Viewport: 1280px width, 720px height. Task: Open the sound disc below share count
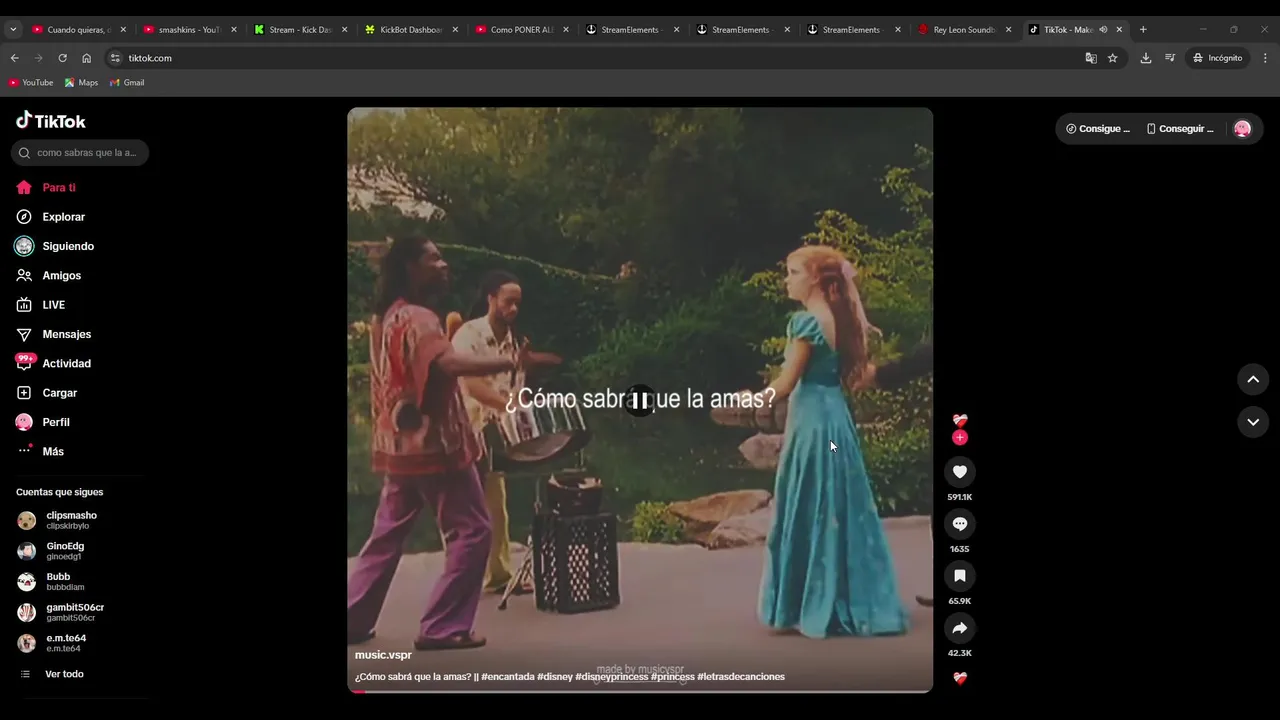coord(960,678)
